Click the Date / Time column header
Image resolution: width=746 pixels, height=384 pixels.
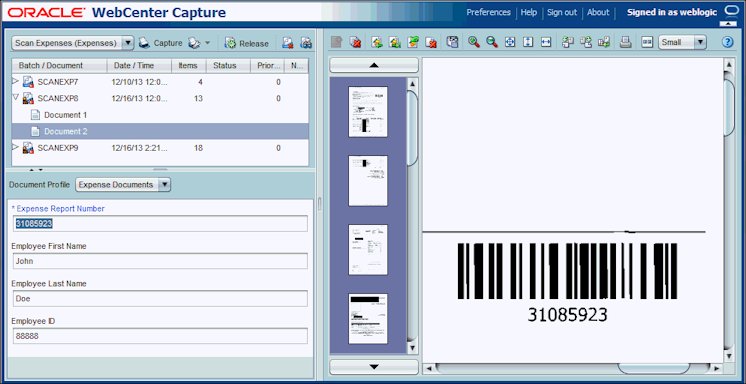click(x=139, y=66)
